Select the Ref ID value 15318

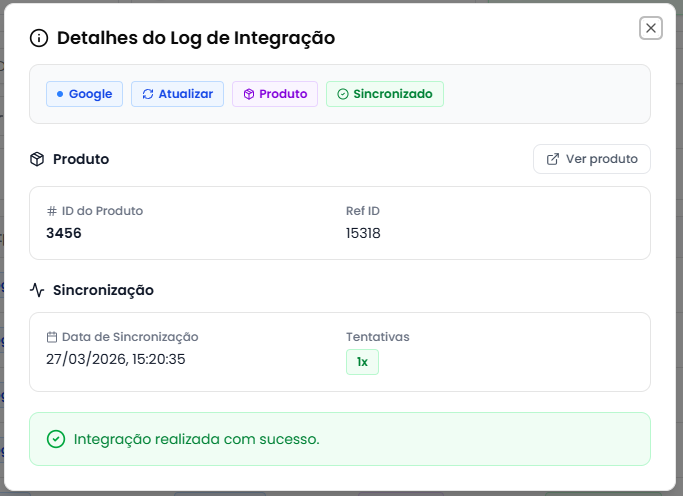pyautogui.click(x=363, y=233)
